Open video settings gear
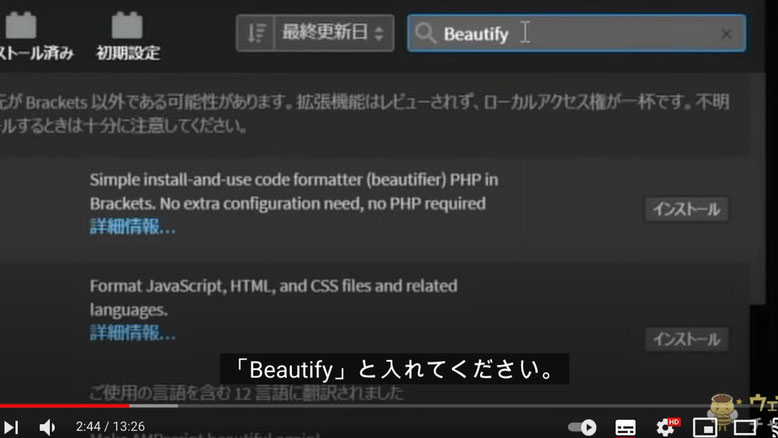The width and height of the screenshot is (778, 438). click(665, 427)
